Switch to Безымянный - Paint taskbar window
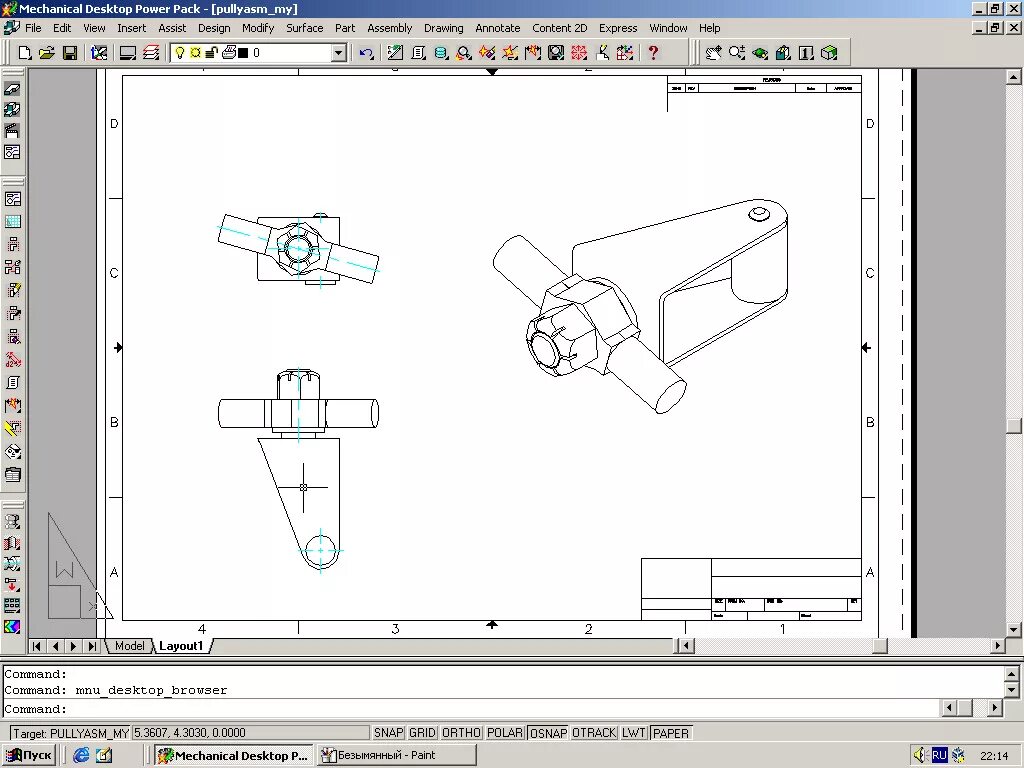The image size is (1024, 768). [x=396, y=755]
